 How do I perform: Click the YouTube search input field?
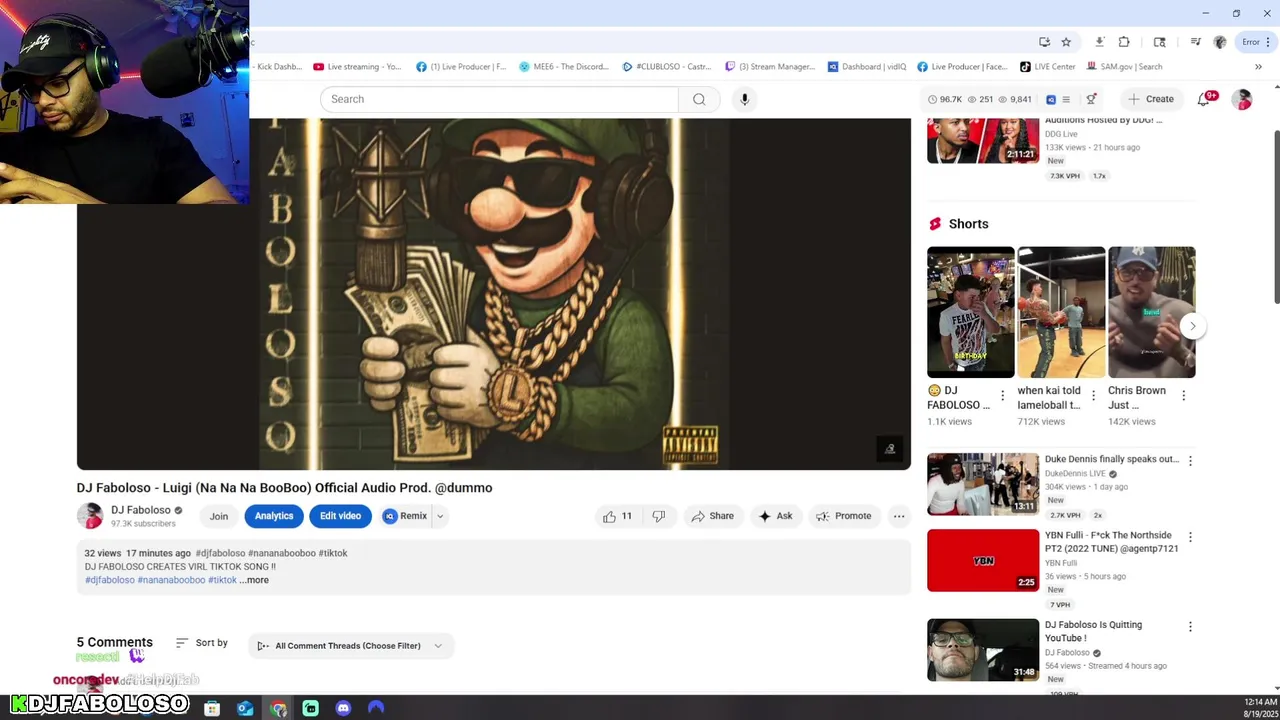[499, 99]
